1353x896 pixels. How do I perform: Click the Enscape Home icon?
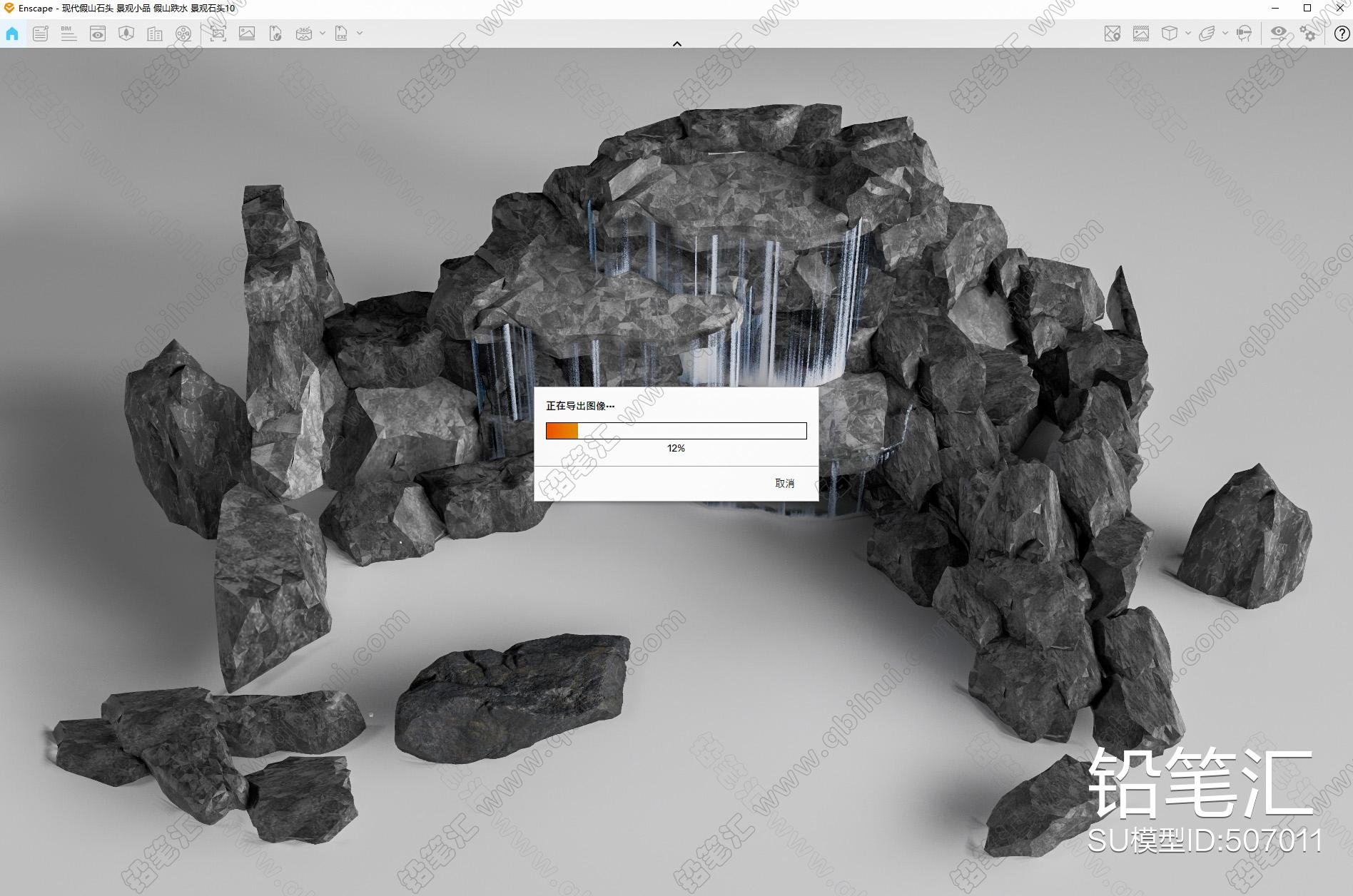12,34
